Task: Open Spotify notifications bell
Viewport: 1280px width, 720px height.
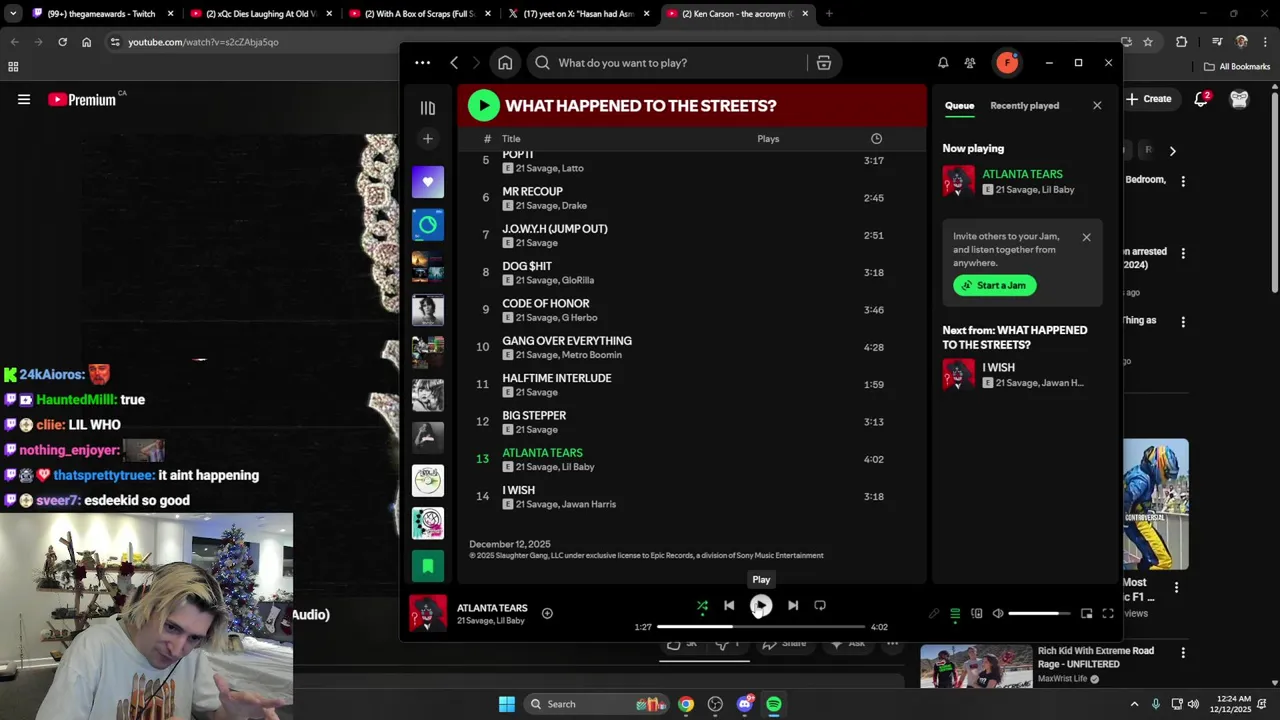Action: point(943,63)
